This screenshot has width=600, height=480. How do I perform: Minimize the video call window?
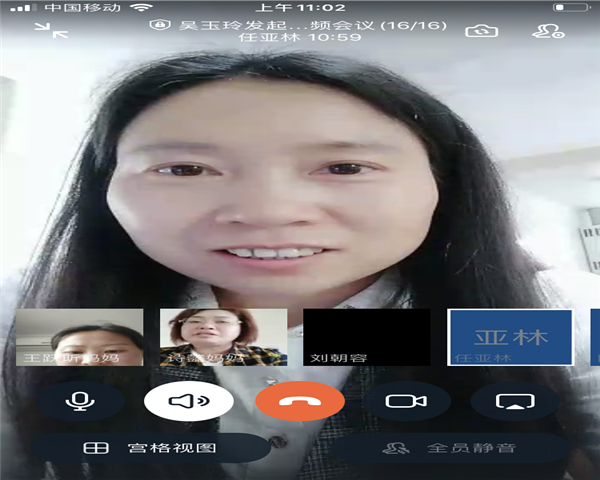[51, 31]
